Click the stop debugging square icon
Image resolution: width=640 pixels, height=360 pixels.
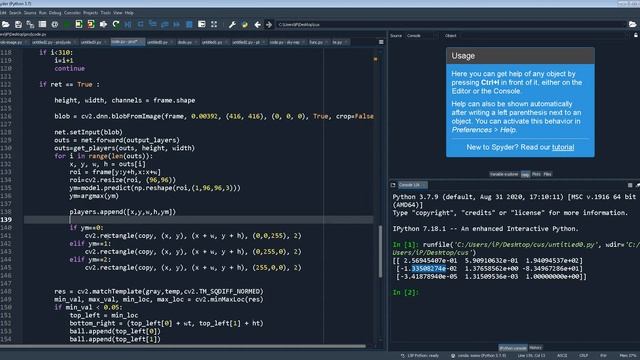click(x=189, y=24)
